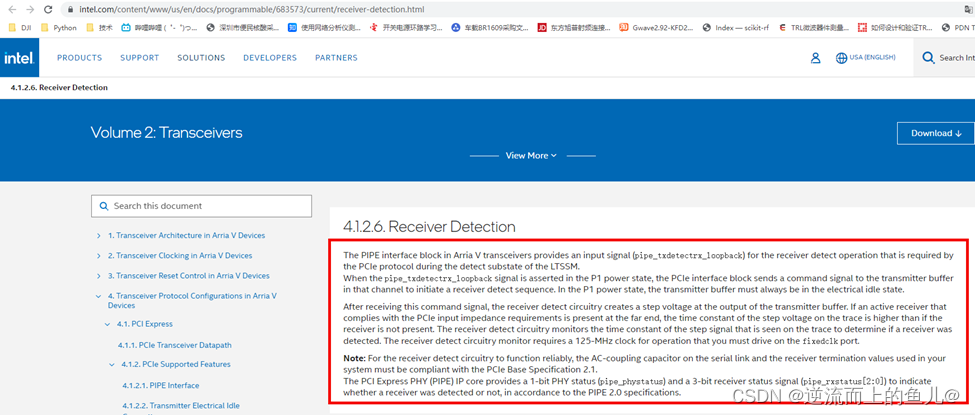Expand chevron for 3. Transceiver Reset Control

point(99,276)
